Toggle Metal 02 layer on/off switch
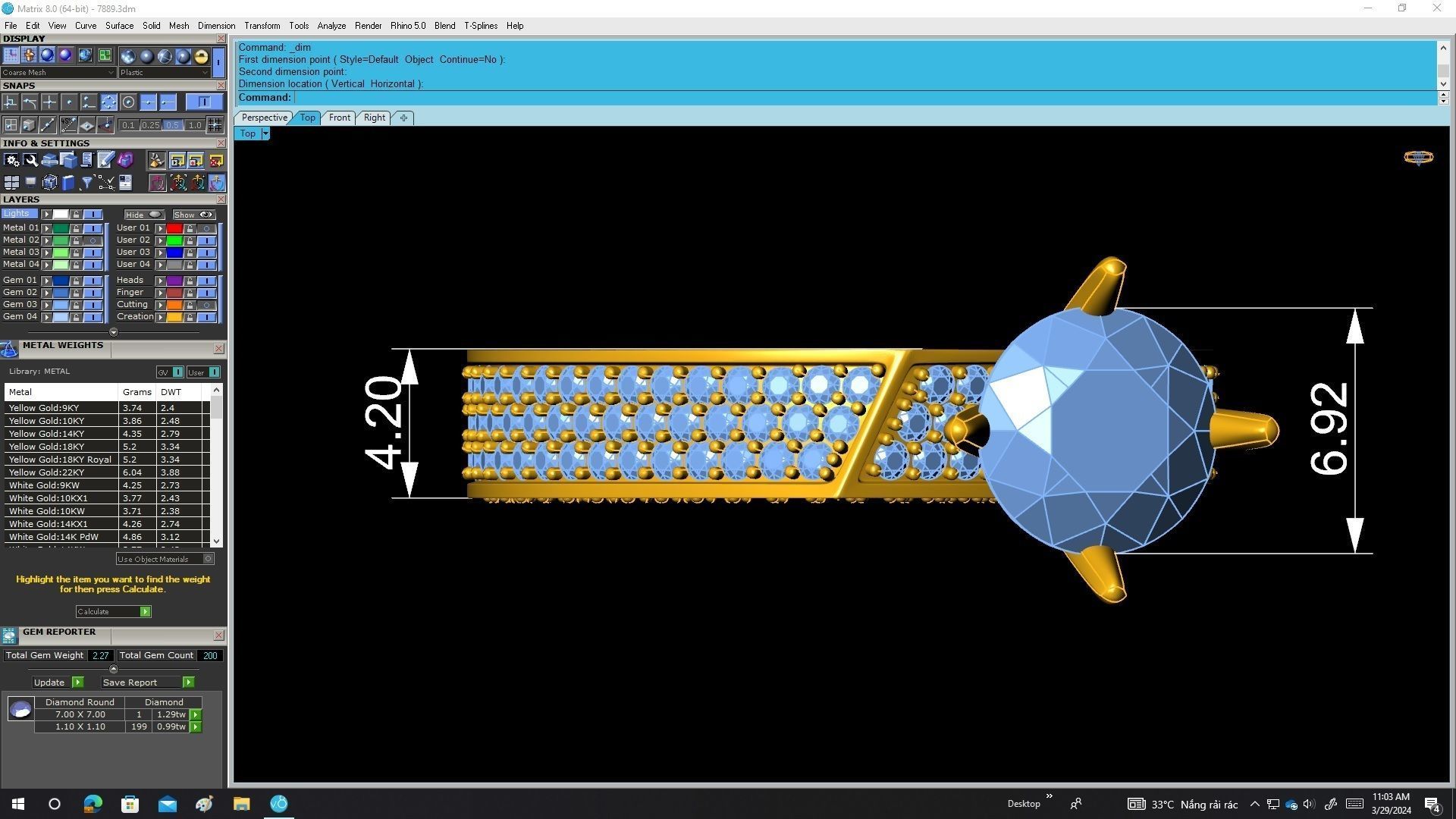The image size is (1456, 819). 93,240
